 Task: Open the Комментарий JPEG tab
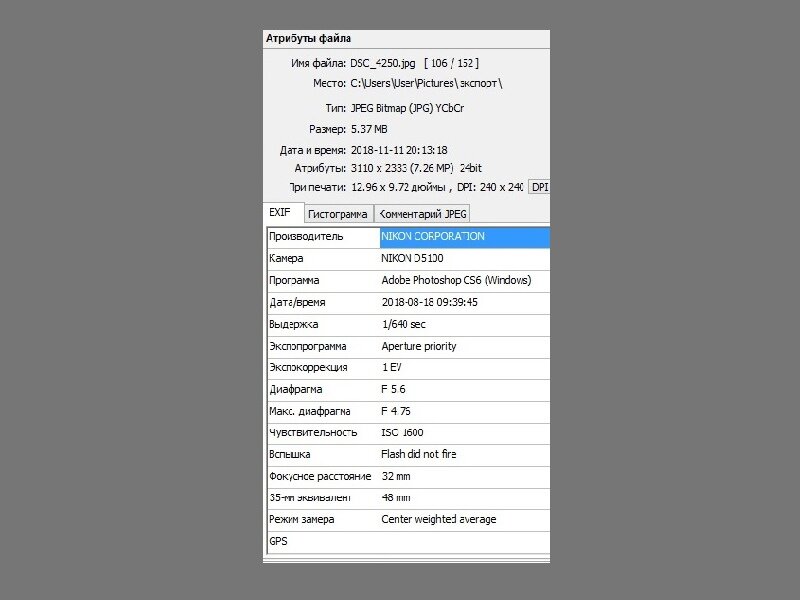422,214
